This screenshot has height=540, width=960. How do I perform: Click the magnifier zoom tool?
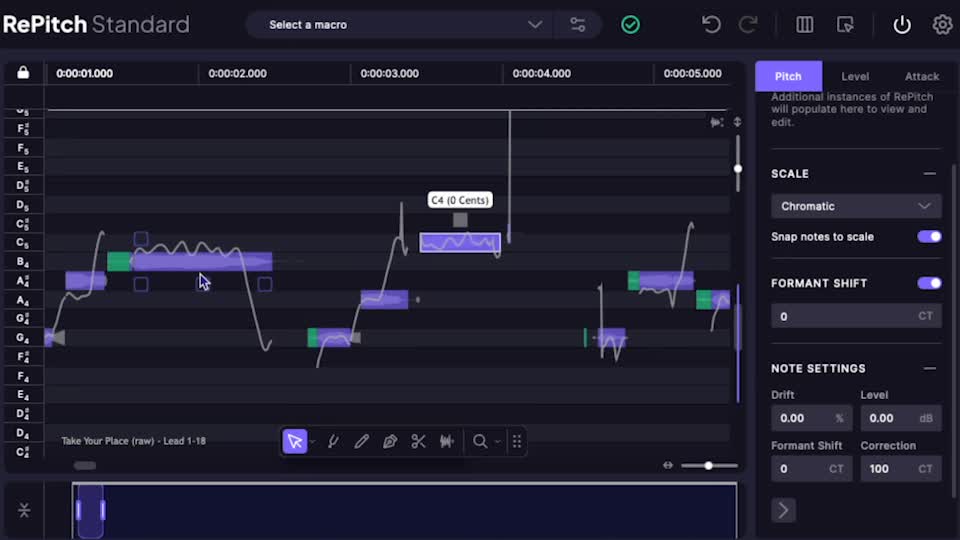pos(480,441)
